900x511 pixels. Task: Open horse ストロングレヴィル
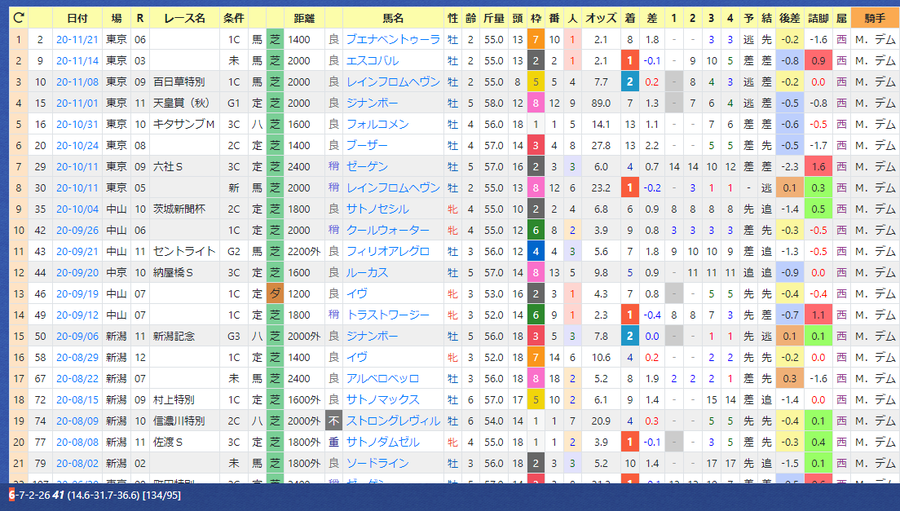point(393,421)
